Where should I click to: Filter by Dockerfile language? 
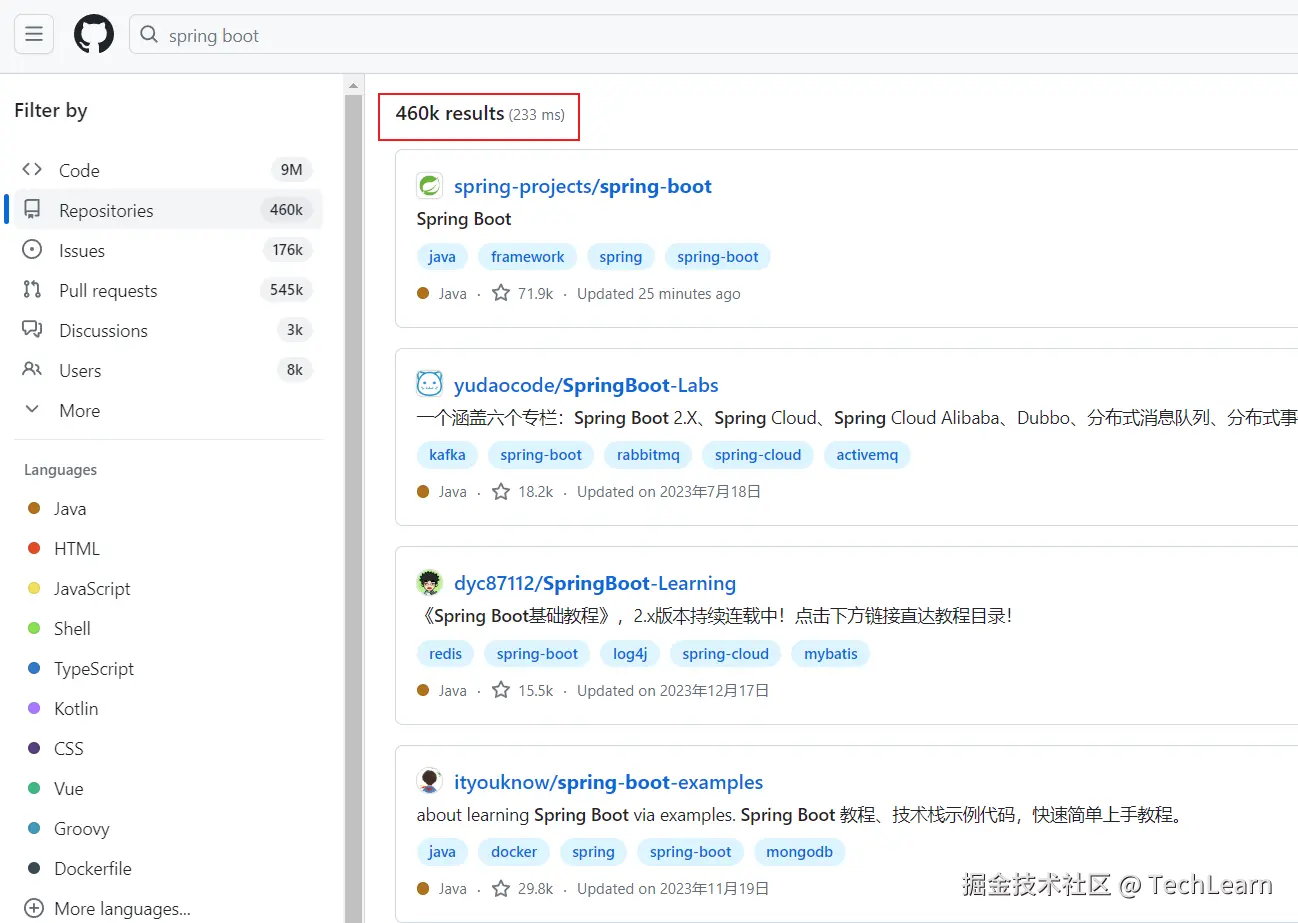(x=93, y=869)
